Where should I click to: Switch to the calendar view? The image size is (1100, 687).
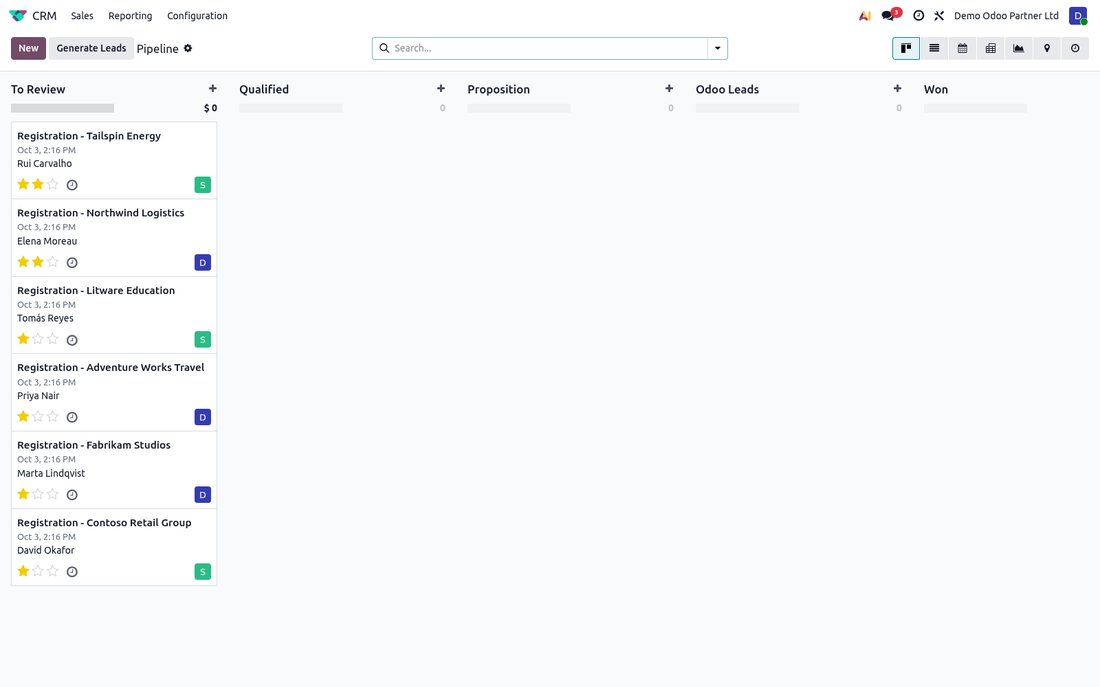point(962,48)
